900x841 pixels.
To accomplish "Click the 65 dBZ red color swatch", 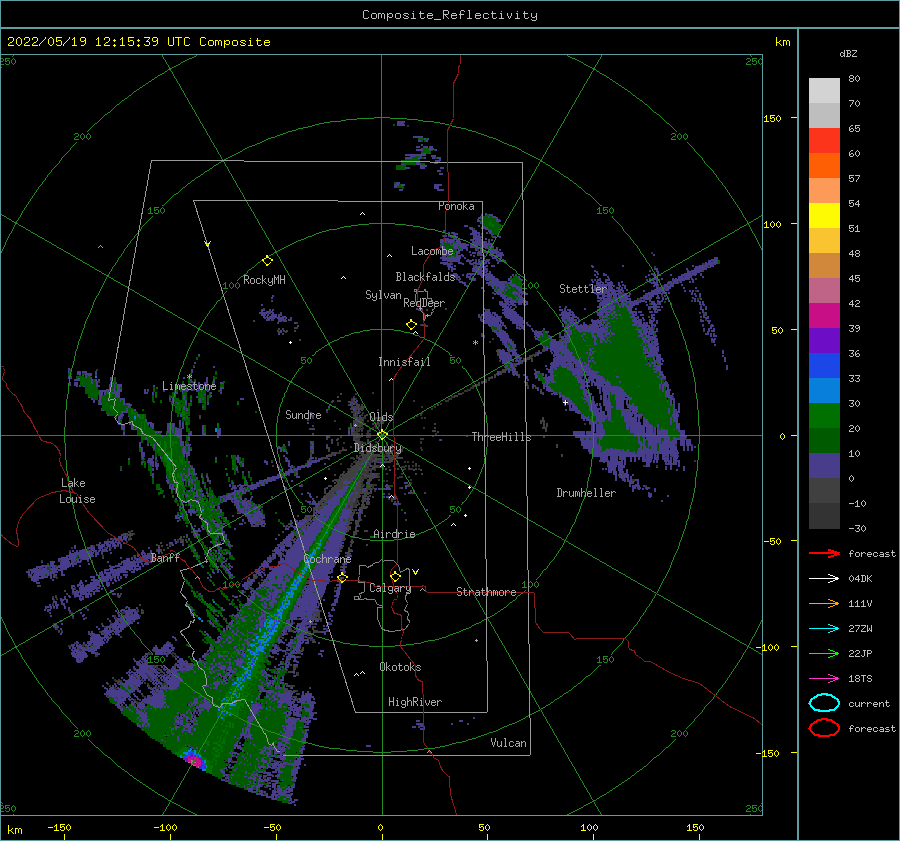I will (824, 141).
